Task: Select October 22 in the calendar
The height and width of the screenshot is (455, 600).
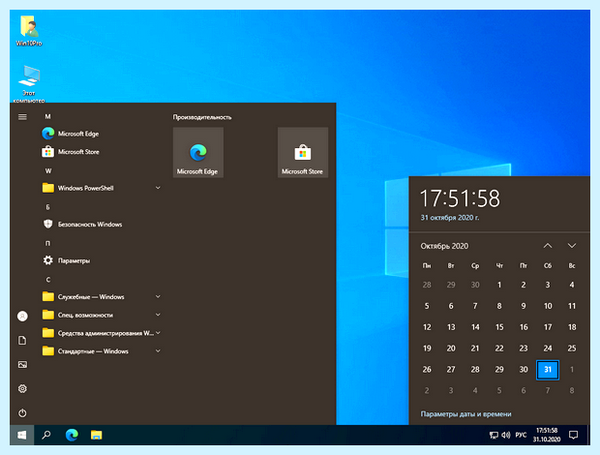Action: (499, 348)
